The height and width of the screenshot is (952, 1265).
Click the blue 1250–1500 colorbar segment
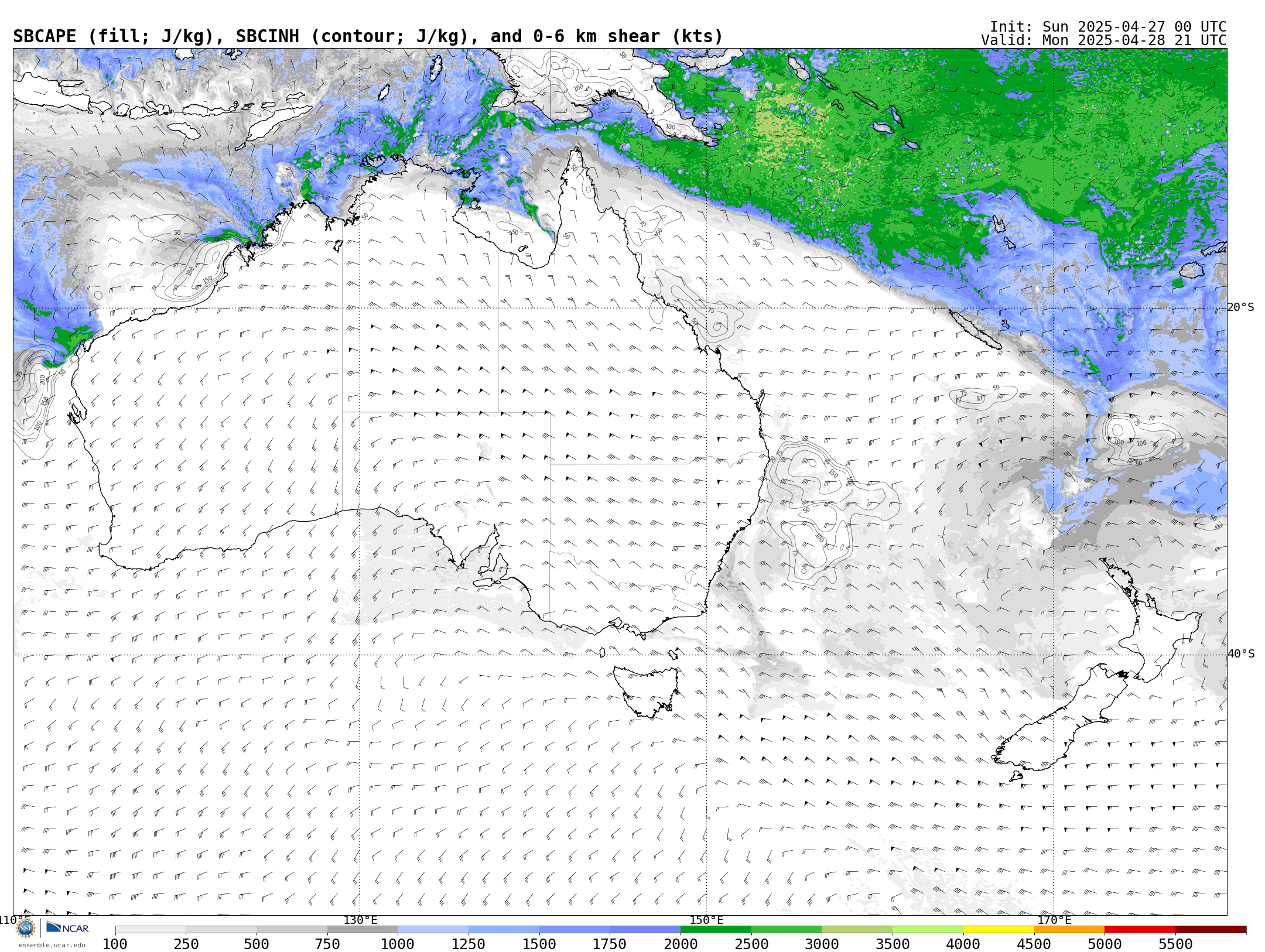(x=504, y=930)
